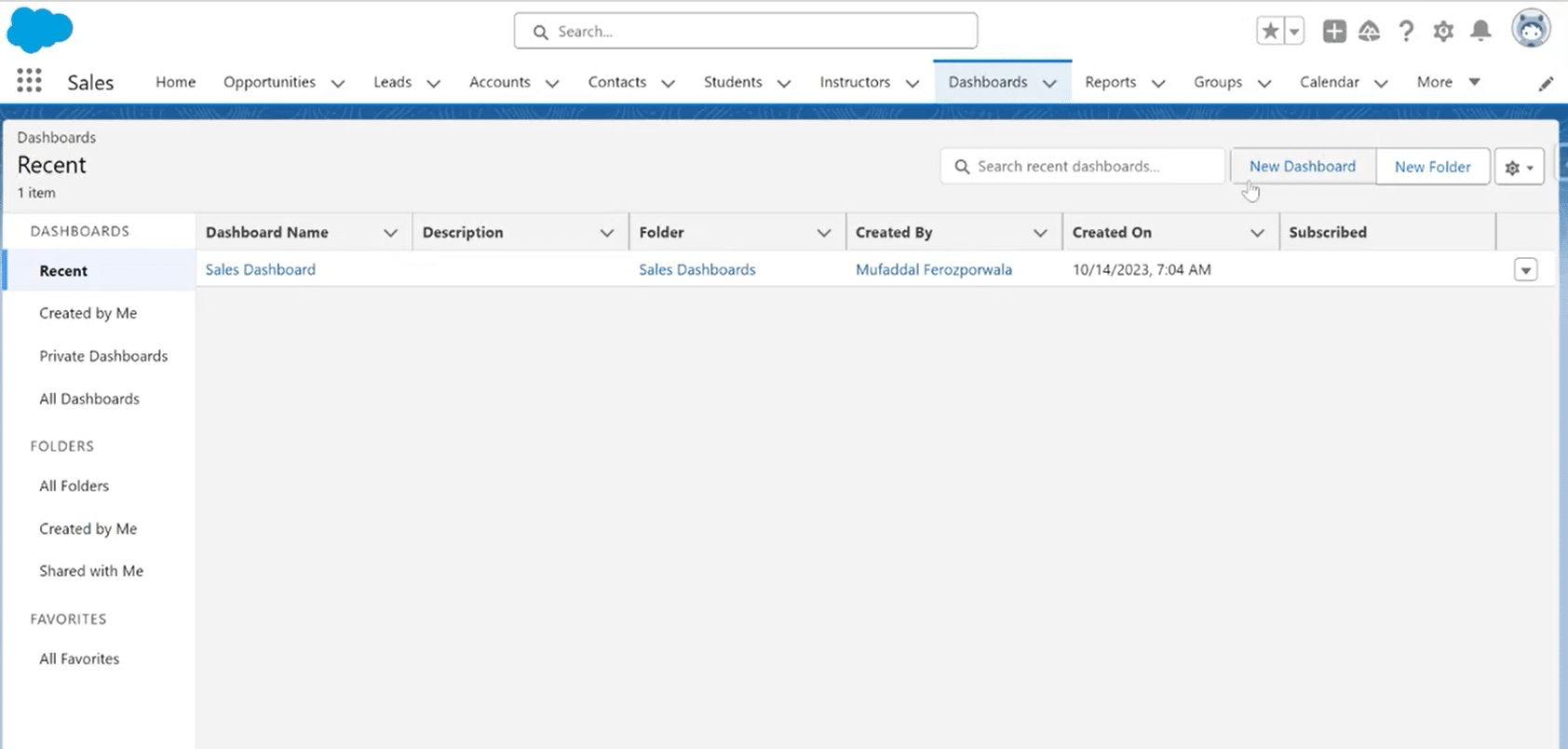Open list view controls gear button
This screenshot has height=749, width=1568.
click(1520, 167)
